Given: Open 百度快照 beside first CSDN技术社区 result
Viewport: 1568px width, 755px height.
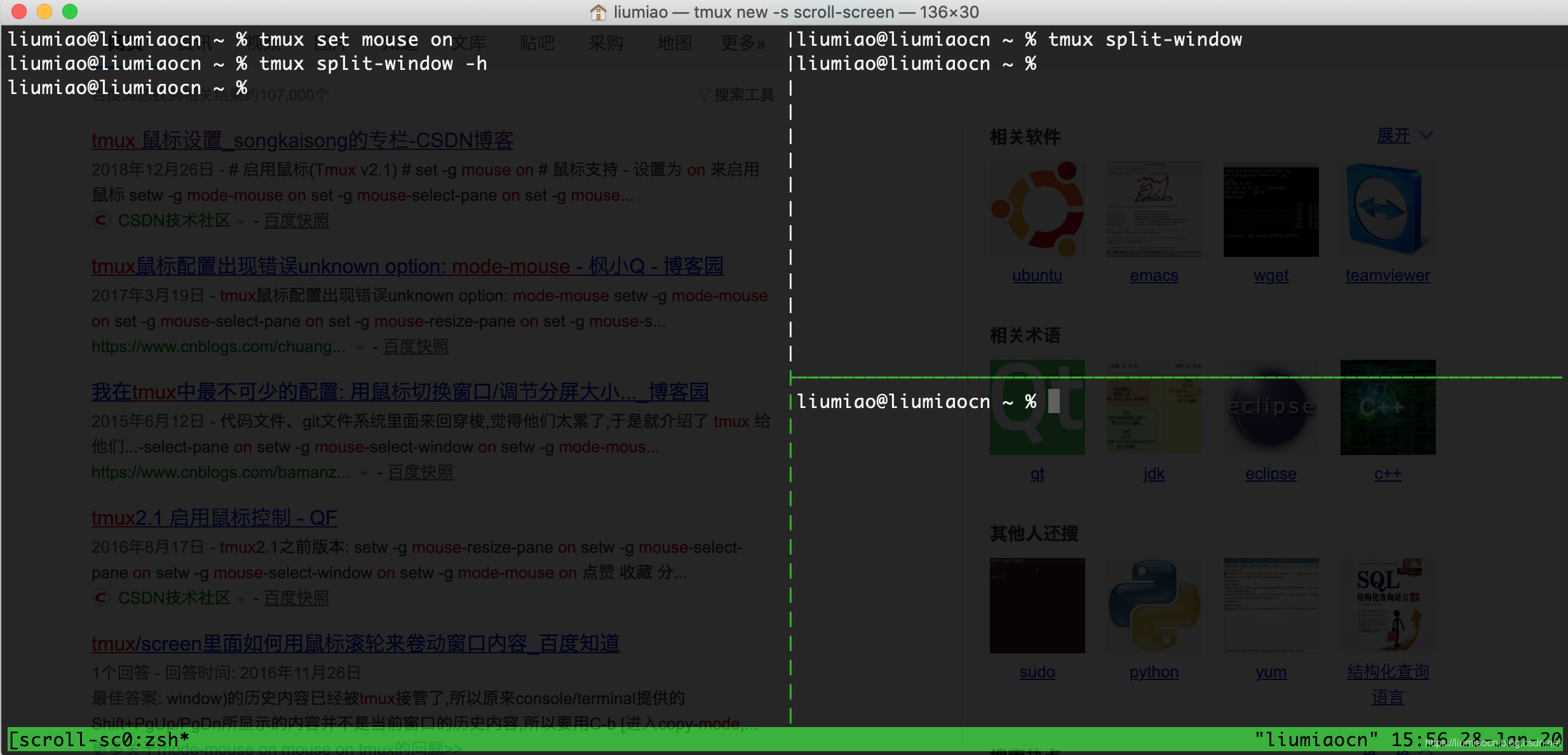Looking at the screenshot, I should pyautogui.click(x=297, y=221).
